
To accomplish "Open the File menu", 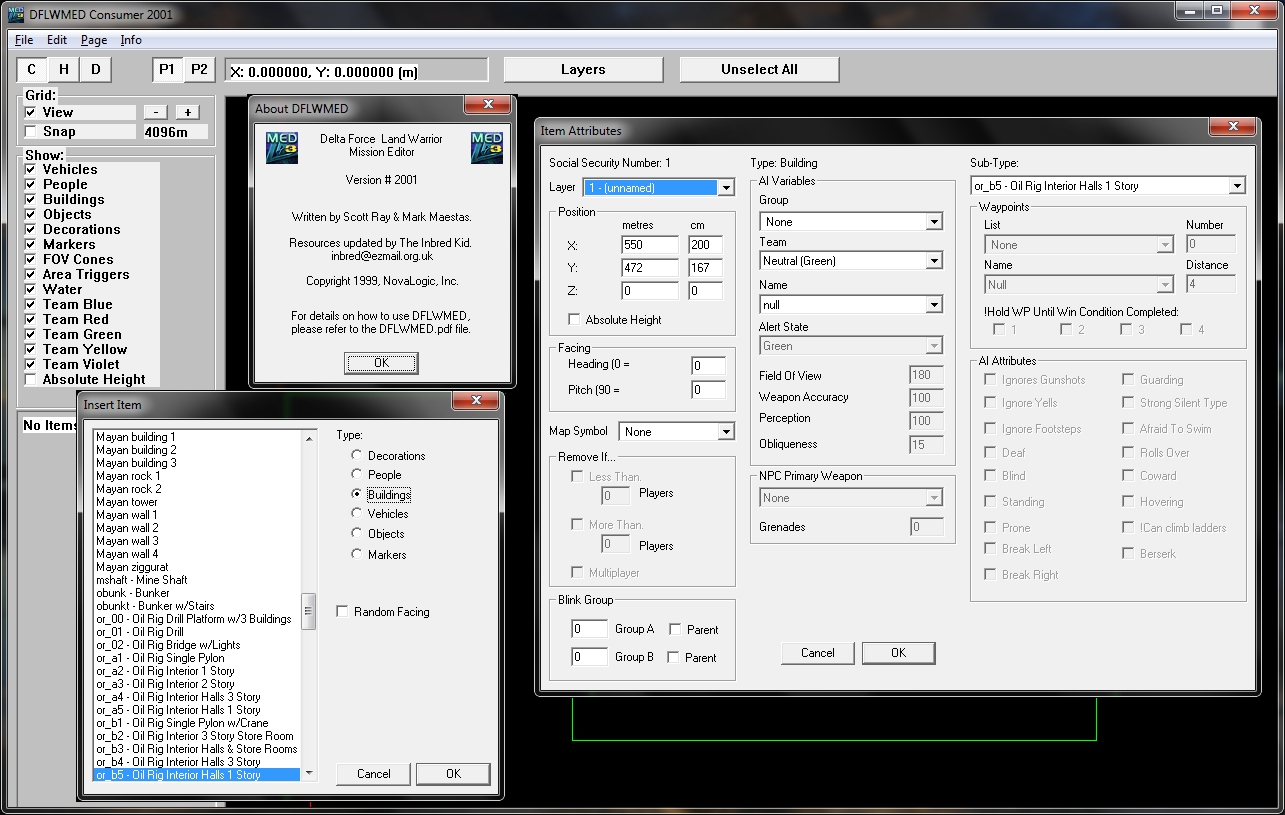I will 24,40.
